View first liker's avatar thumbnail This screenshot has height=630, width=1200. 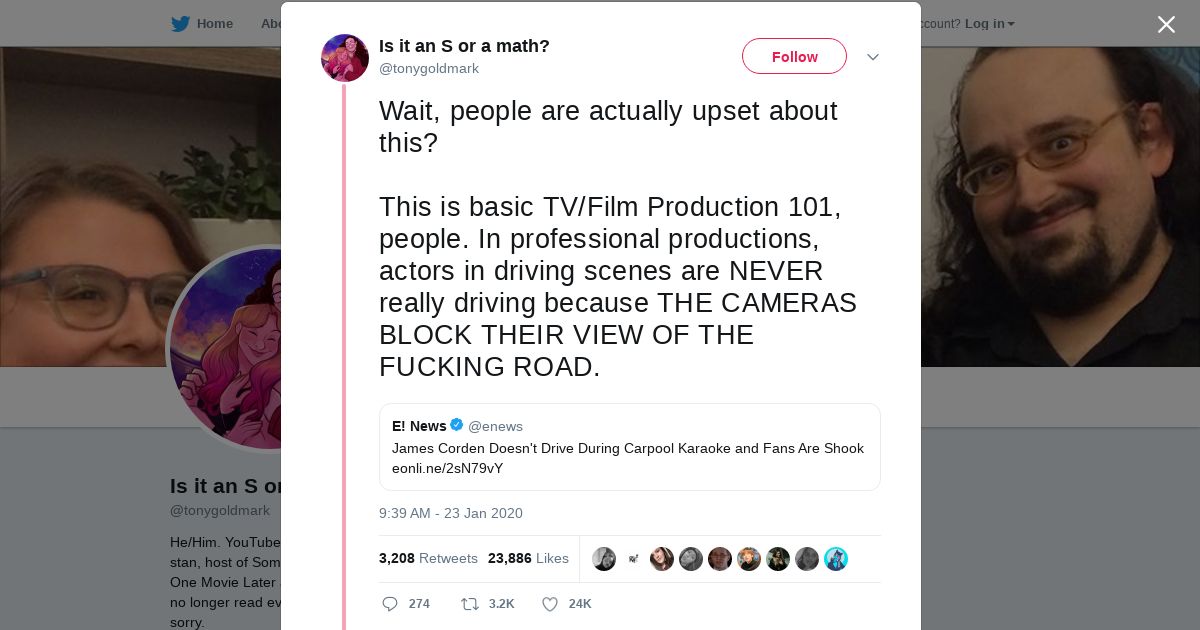604,559
